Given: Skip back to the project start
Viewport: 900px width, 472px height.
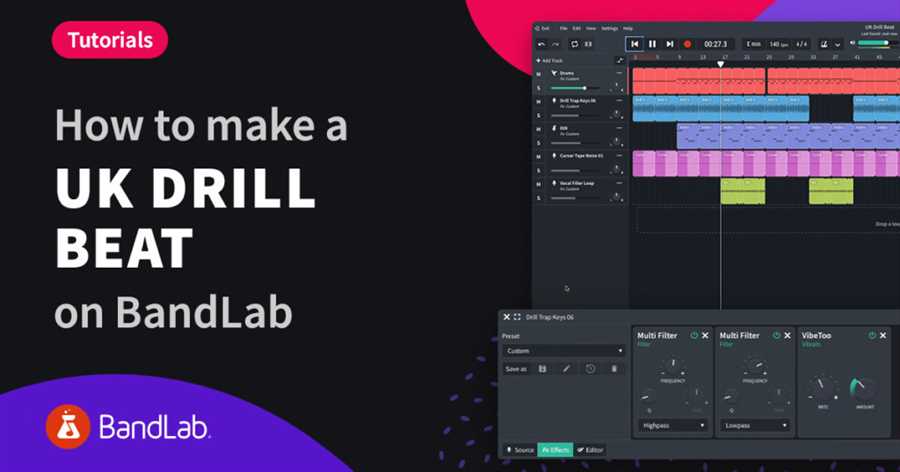Looking at the screenshot, I should 635,44.
